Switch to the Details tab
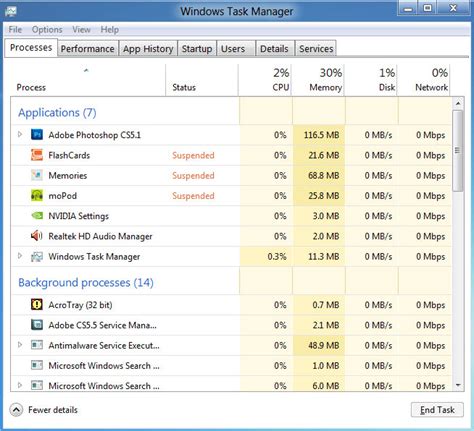The image size is (474, 431). tap(274, 49)
